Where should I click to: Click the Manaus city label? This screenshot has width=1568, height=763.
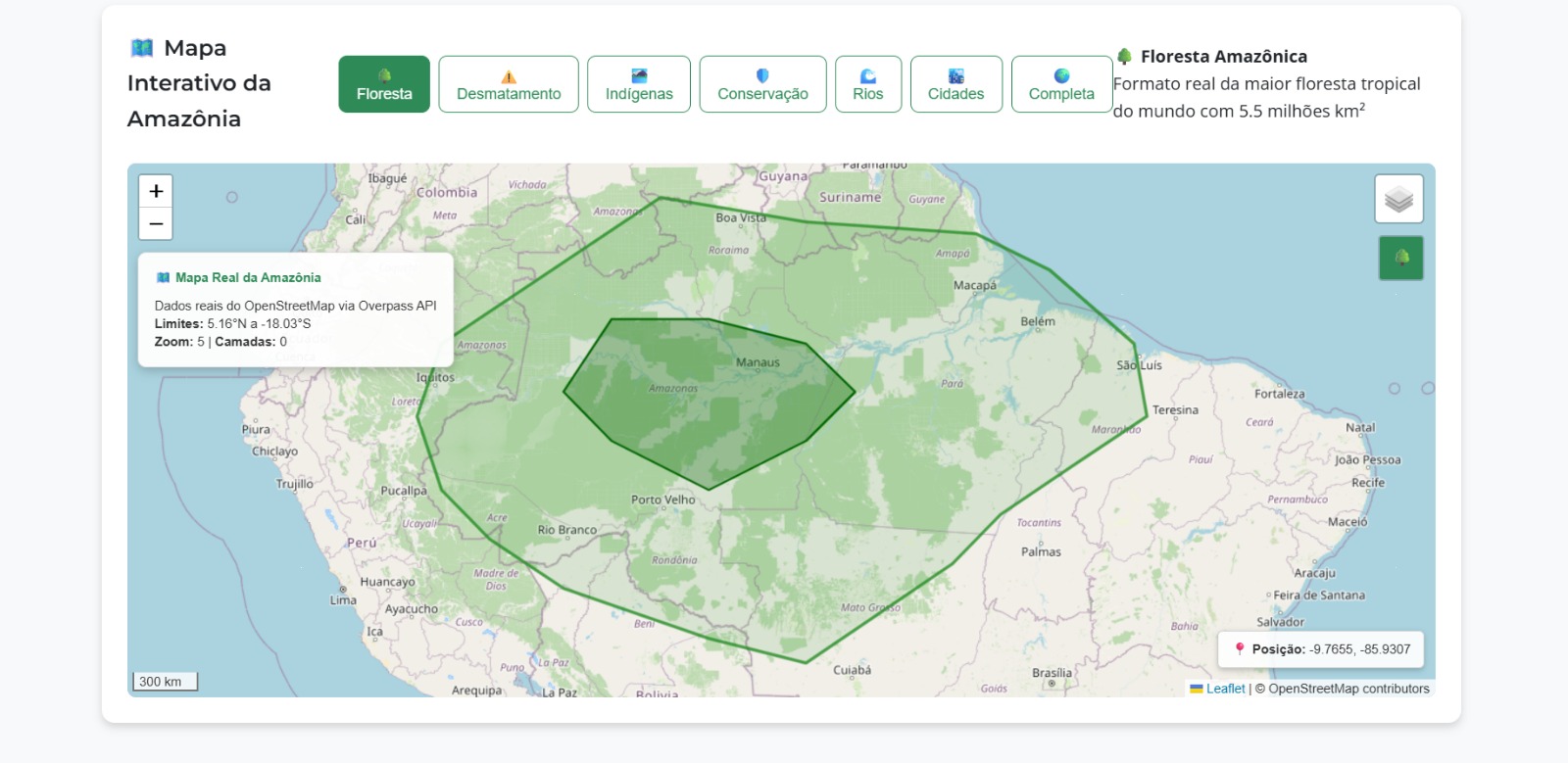(x=758, y=362)
